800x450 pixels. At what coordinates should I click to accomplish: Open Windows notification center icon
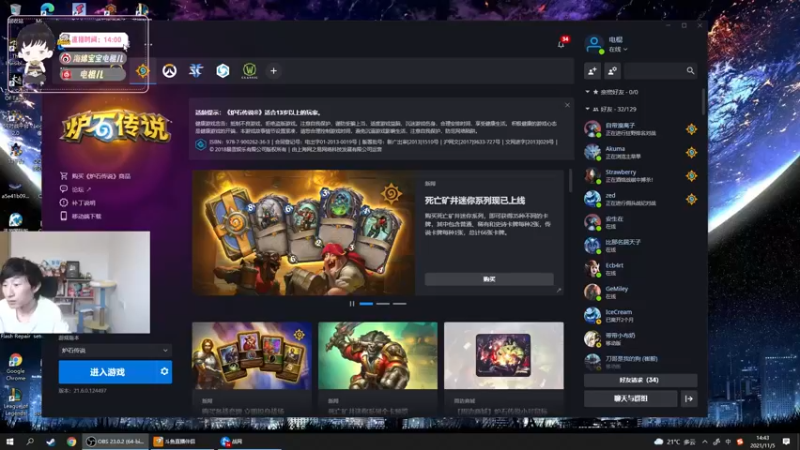[x=786, y=442]
